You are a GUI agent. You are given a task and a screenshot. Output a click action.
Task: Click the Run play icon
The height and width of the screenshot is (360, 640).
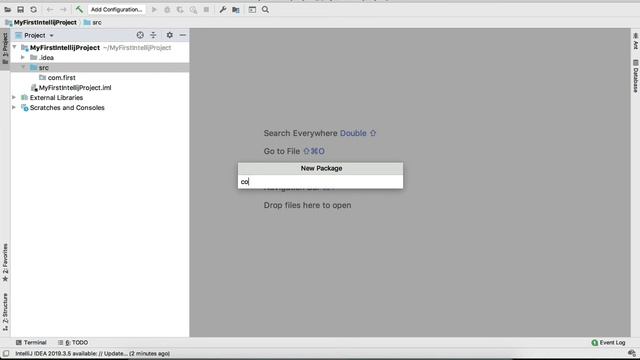(x=154, y=9)
